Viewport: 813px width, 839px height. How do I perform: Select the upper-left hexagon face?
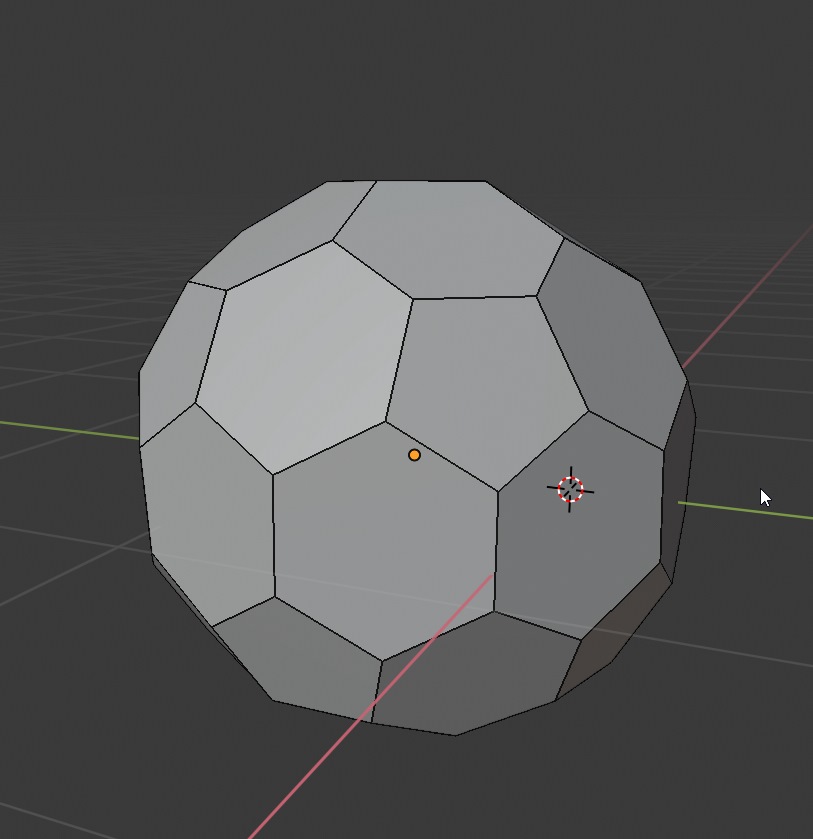point(300,340)
